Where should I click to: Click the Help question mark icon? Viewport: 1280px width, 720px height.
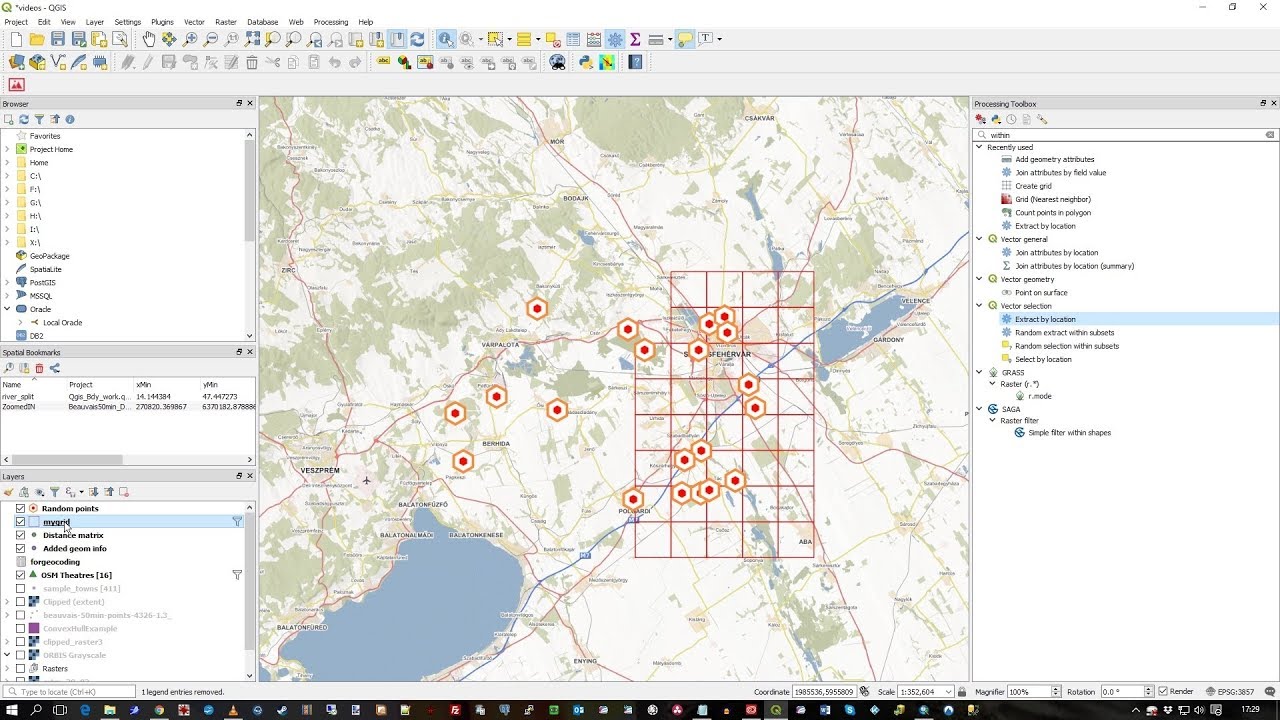(x=635, y=62)
